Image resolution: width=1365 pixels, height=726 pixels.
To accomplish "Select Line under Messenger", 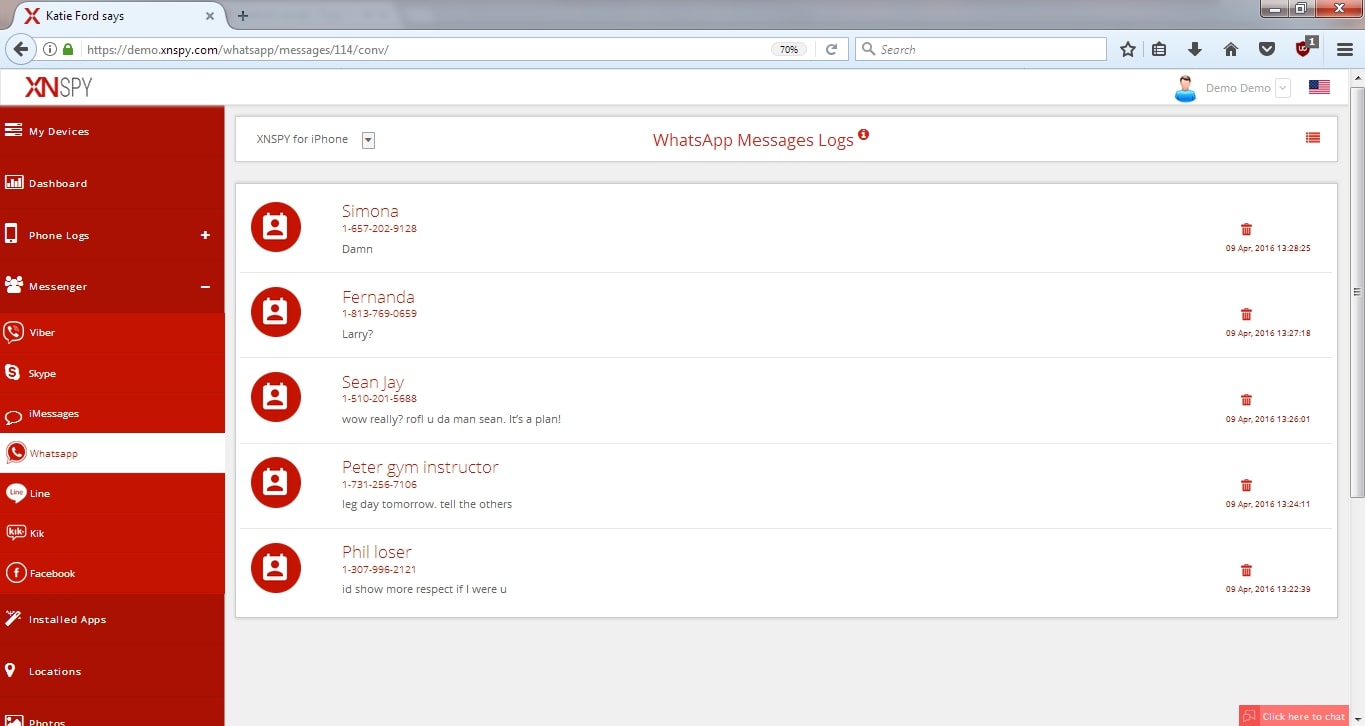I will click(112, 493).
